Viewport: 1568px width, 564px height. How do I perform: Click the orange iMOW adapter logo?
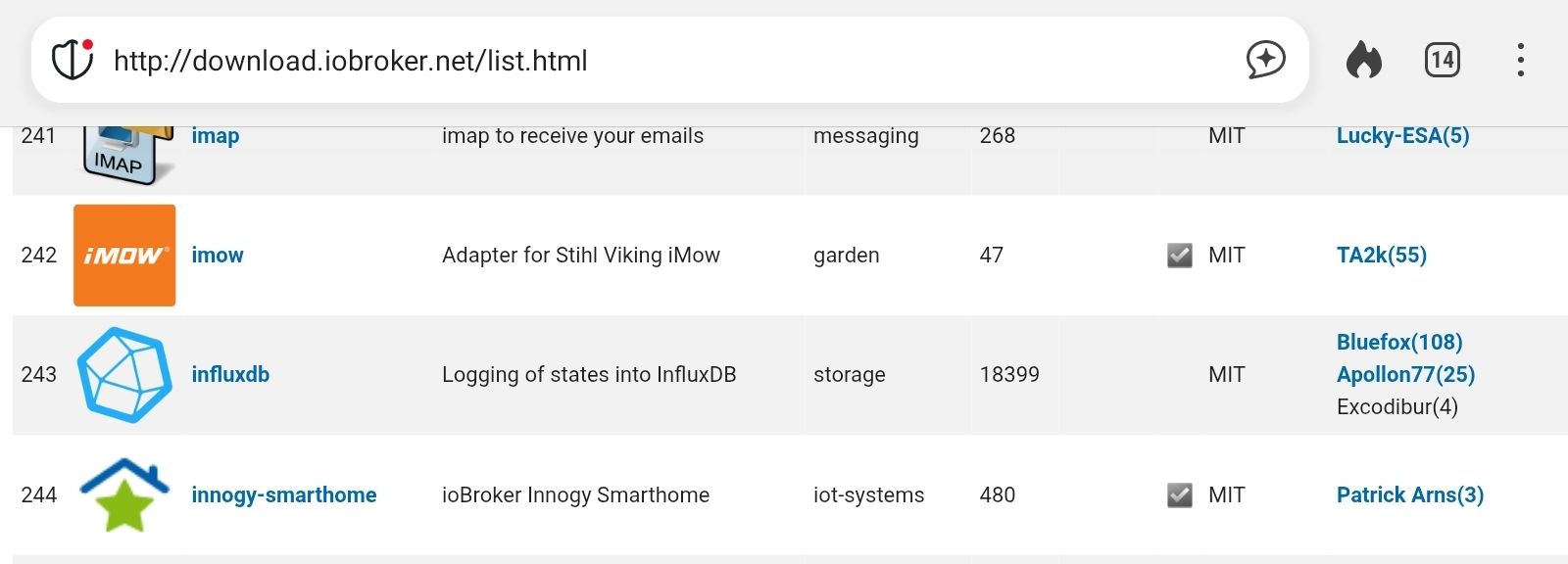pyautogui.click(x=124, y=255)
